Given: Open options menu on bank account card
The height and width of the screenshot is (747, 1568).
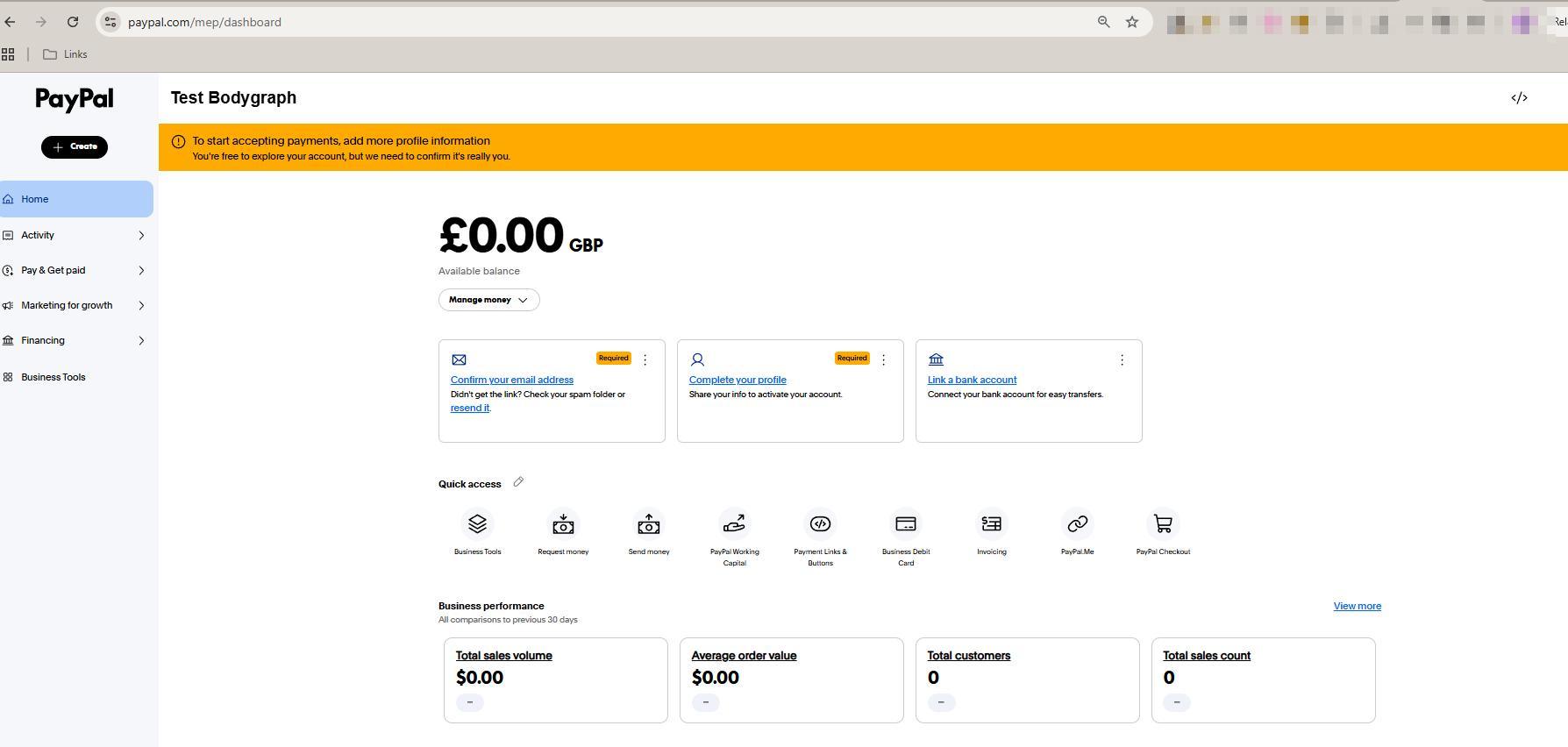Looking at the screenshot, I should [x=1122, y=360].
